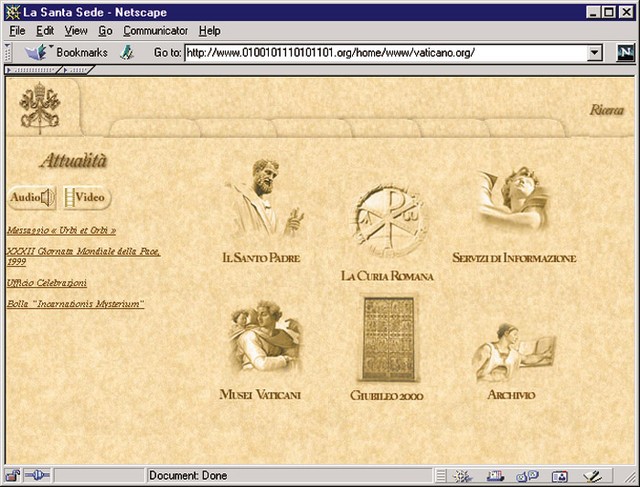Click the Video button with film strip
This screenshot has width=640, height=487.
pos(87,198)
